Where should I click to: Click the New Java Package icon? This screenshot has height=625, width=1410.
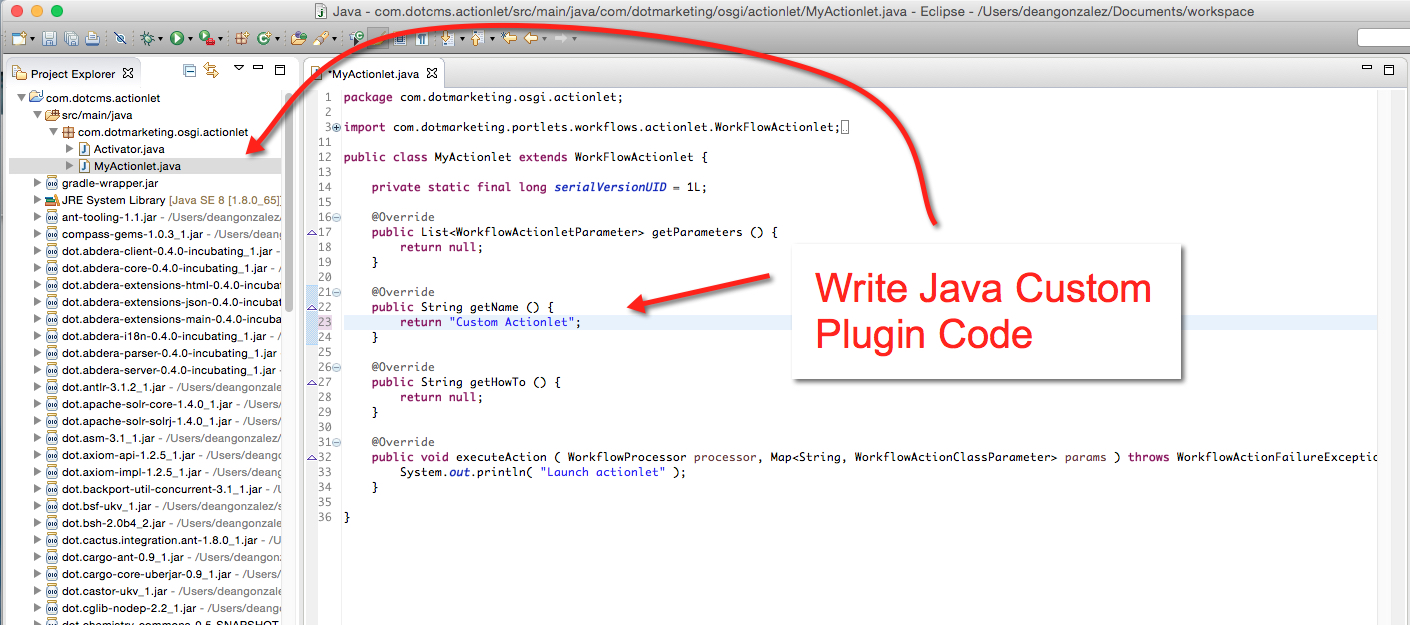point(241,39)
